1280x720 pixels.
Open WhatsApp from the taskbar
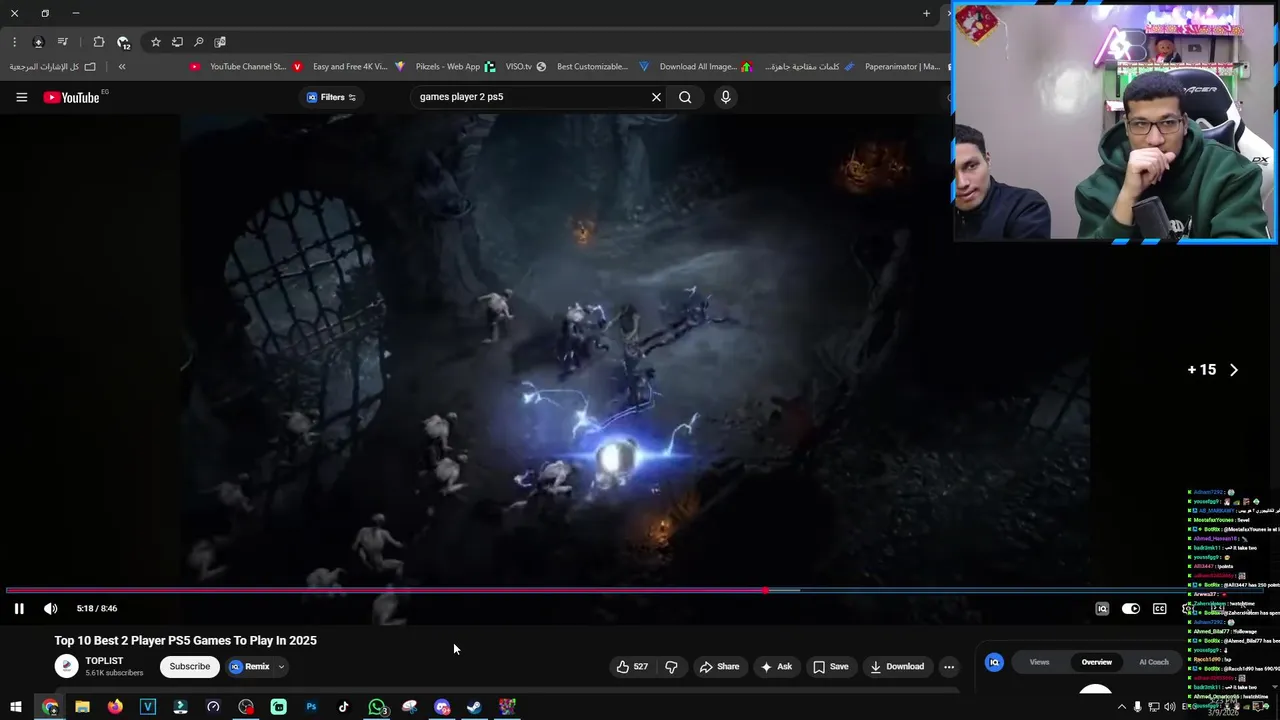(x=377, y=707)
